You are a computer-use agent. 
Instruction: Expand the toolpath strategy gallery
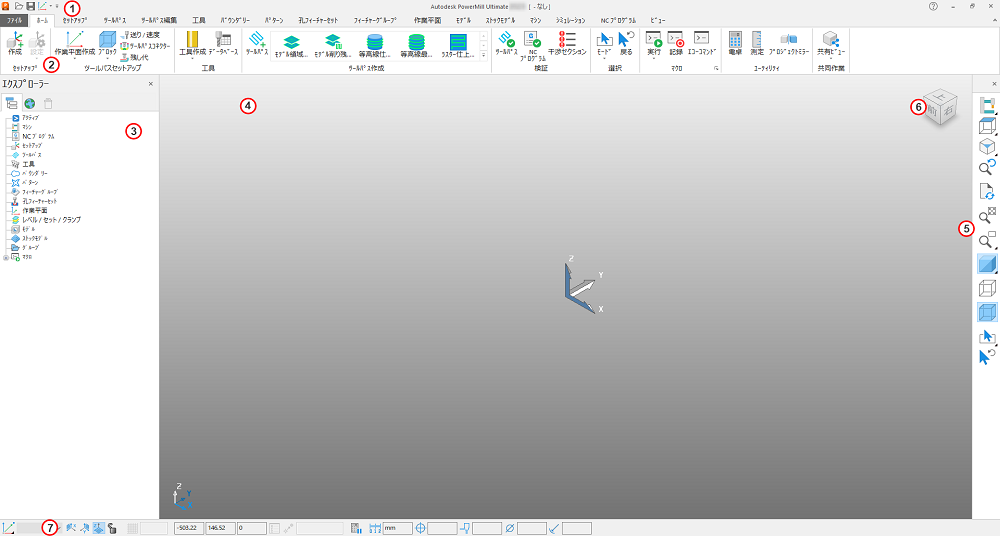(x=483, y=56)
